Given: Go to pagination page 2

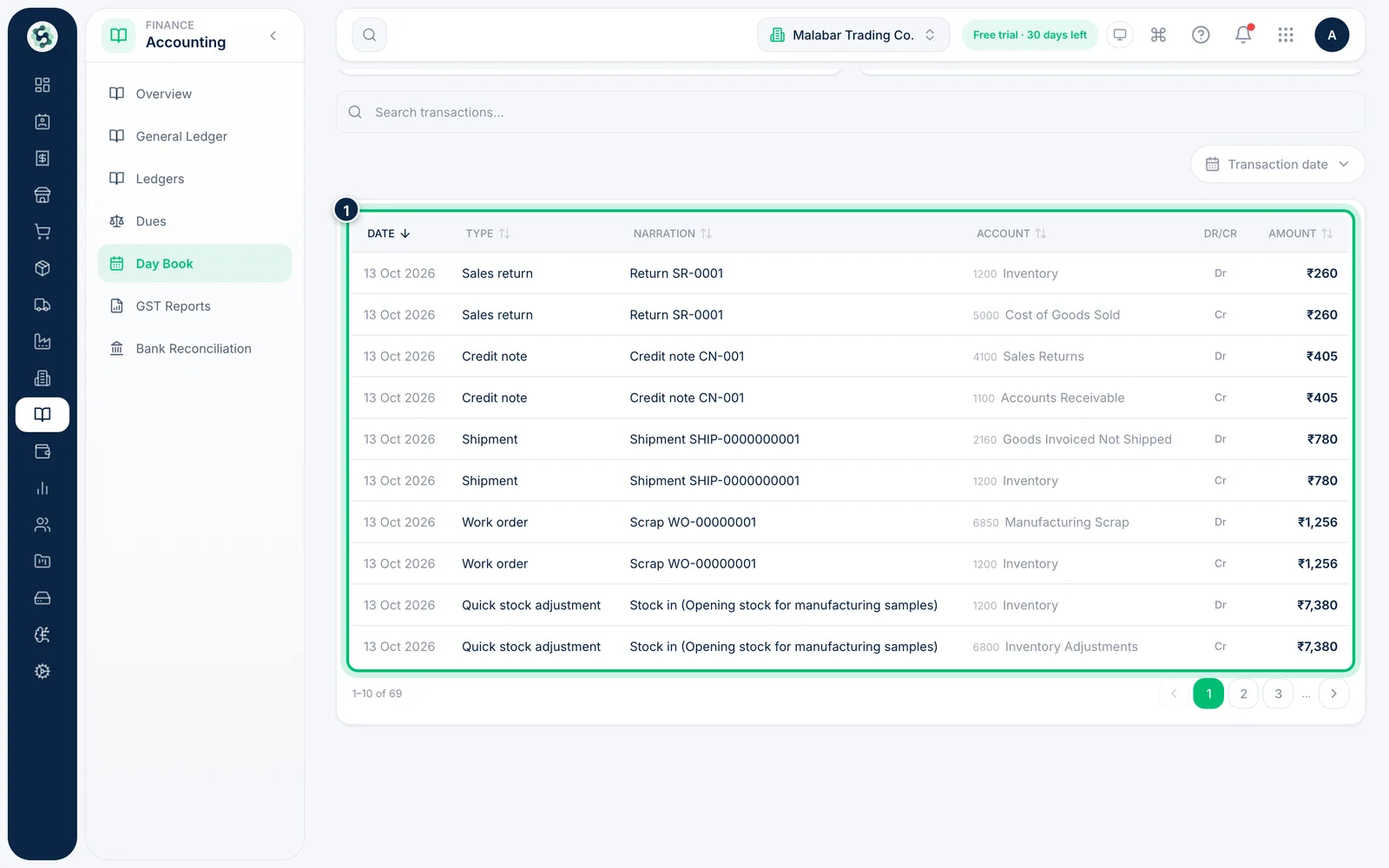Looking at the screenshot, I should click(x=1243, y=694).
